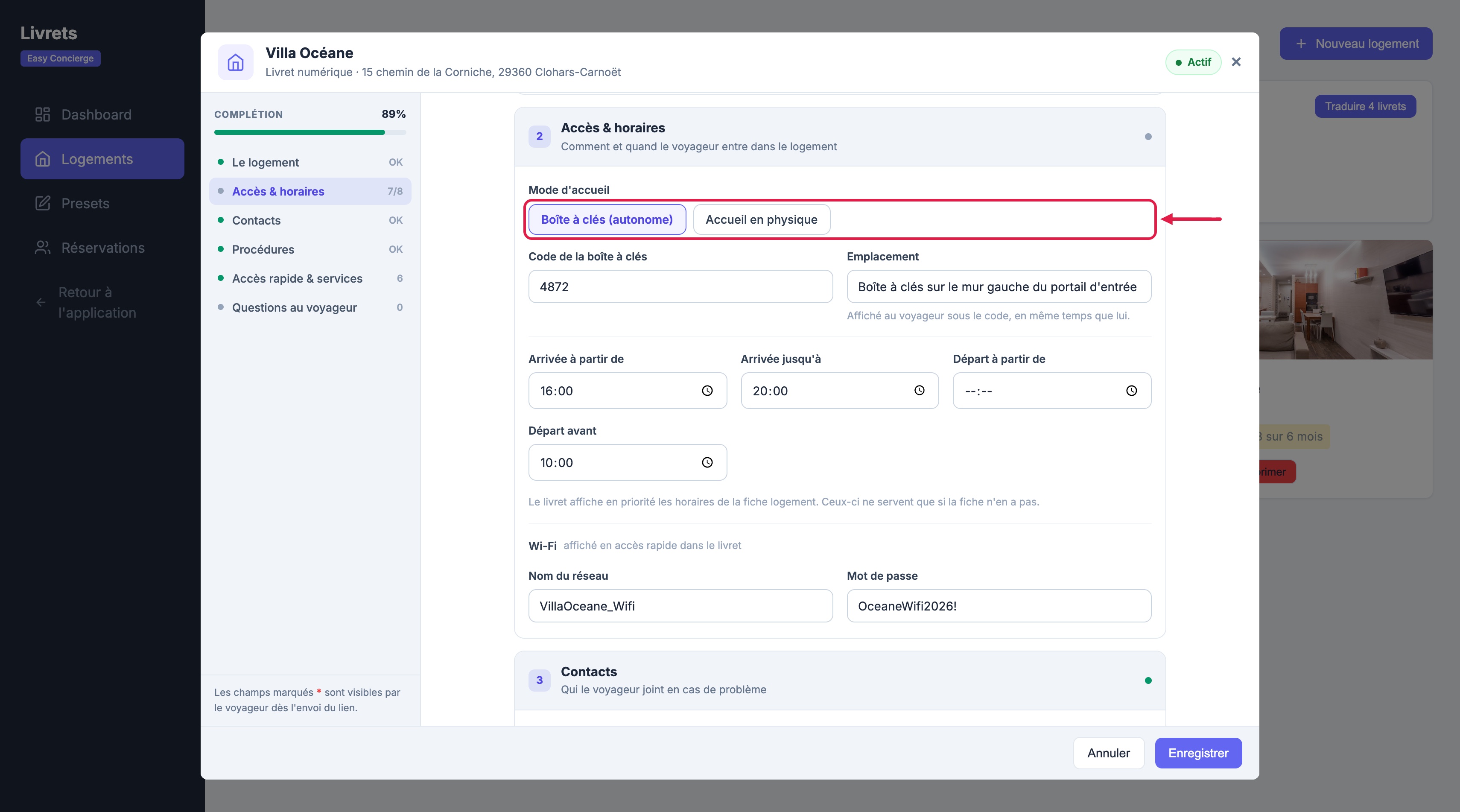Collapse the Accès & horaires section header
Viewport: 1460px width, 812px height.
pyautogui.click(x=839, y=137)
